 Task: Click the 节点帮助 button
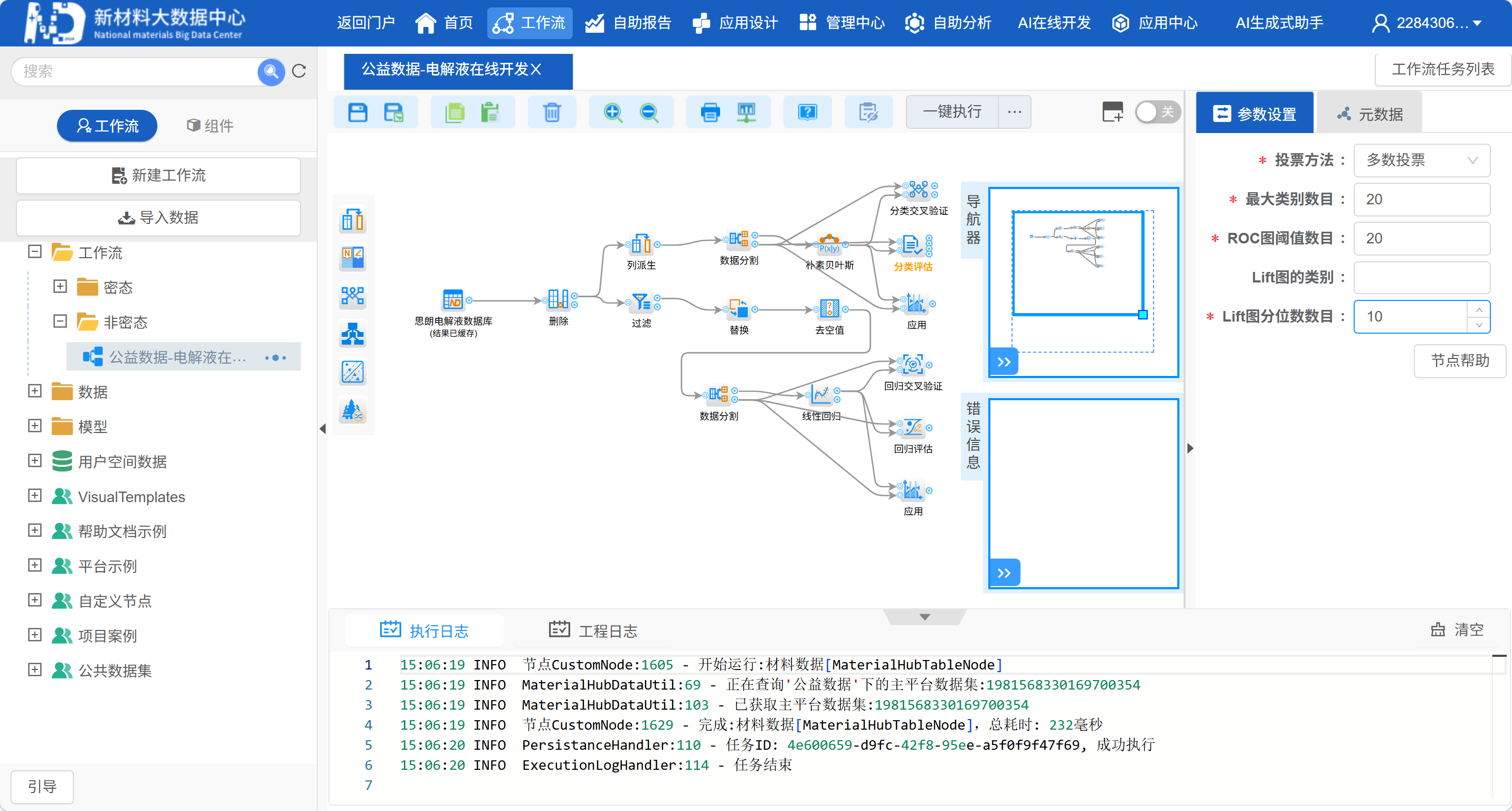[1459, 361]
